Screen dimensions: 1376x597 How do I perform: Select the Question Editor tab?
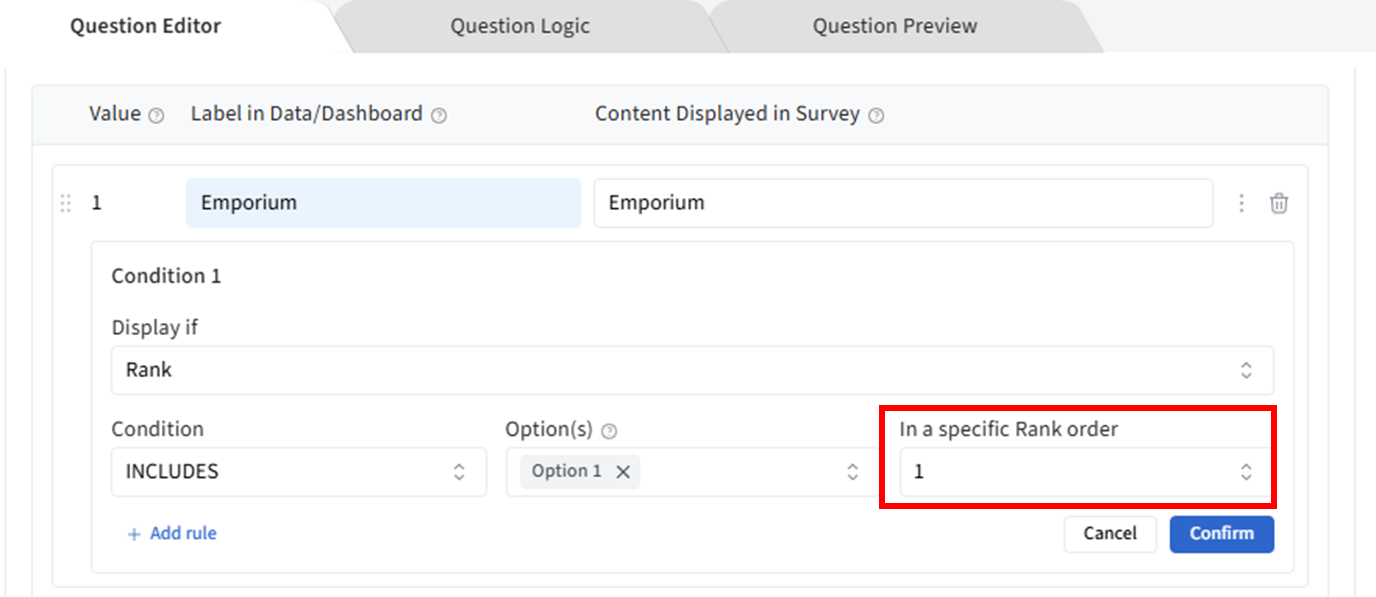pyautogui.click(x=145, y=26)
